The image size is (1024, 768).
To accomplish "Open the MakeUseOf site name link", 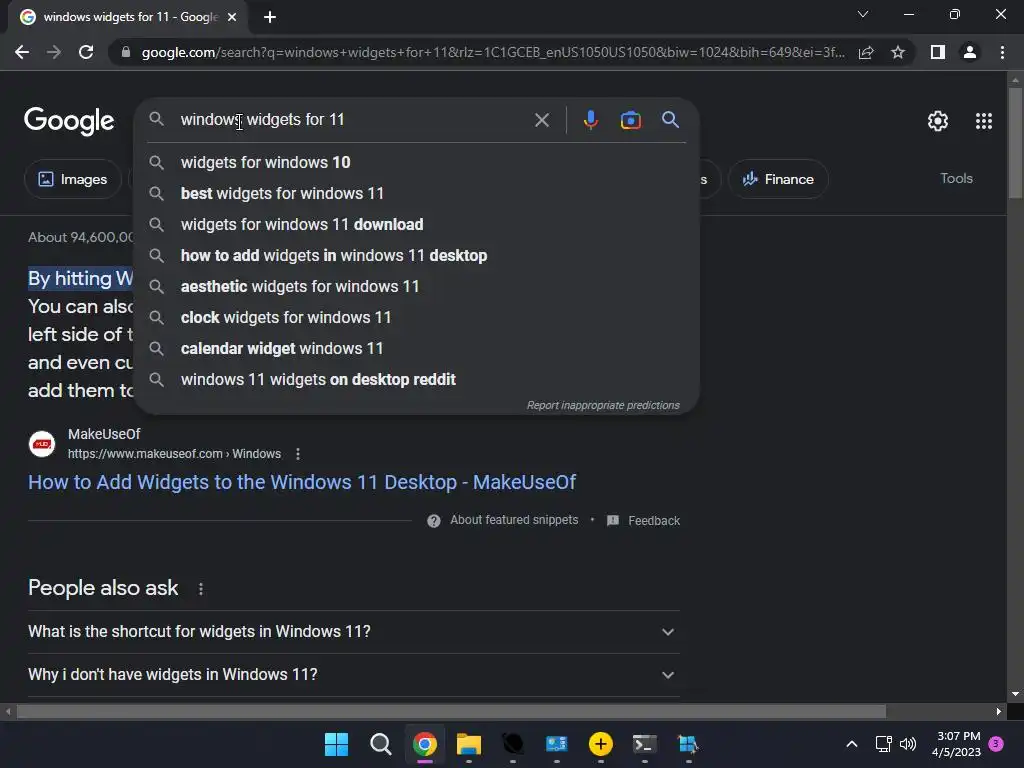I will pos(104,434).
